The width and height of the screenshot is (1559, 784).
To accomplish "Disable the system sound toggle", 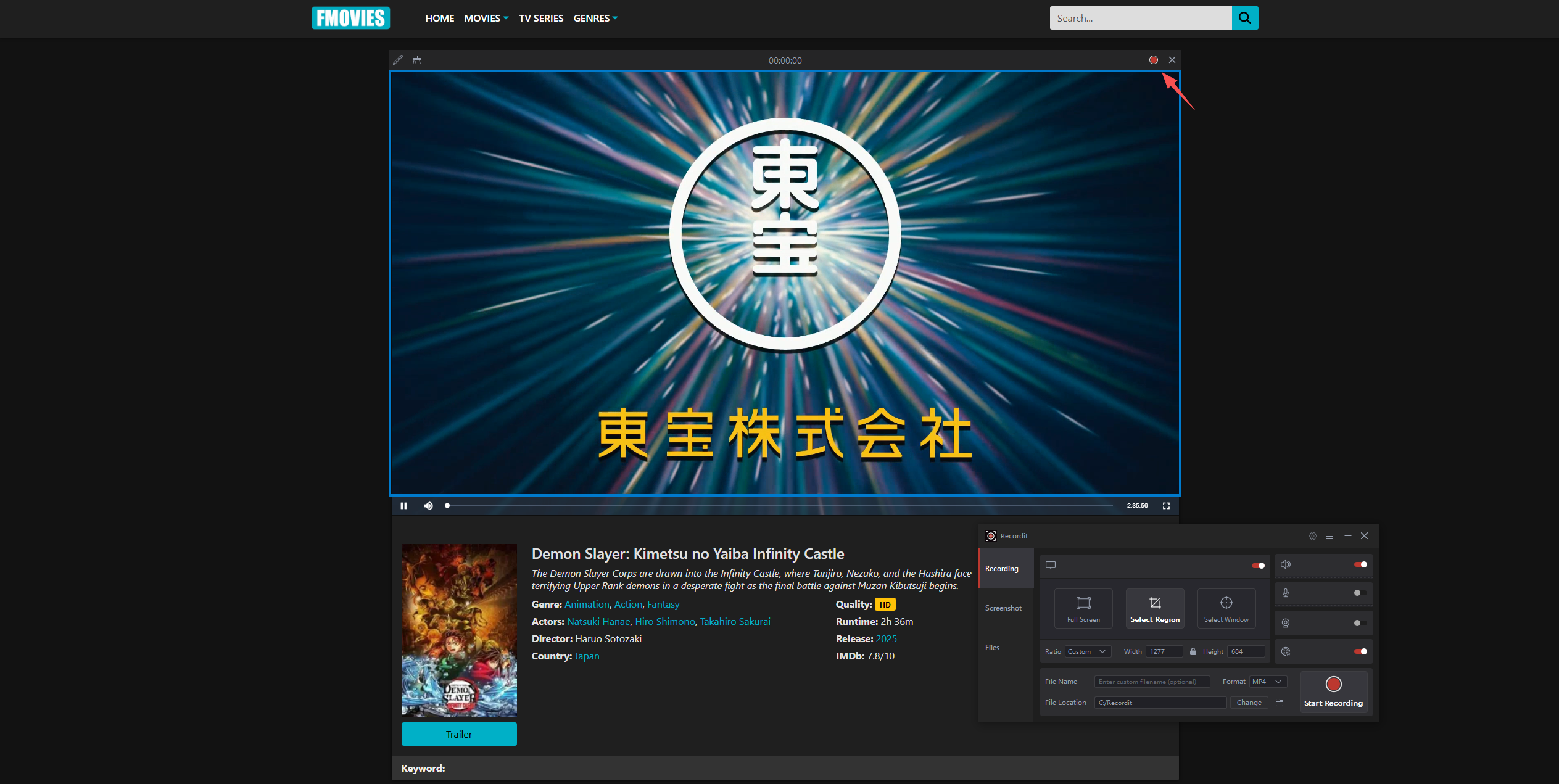I will pos(1360,564).
